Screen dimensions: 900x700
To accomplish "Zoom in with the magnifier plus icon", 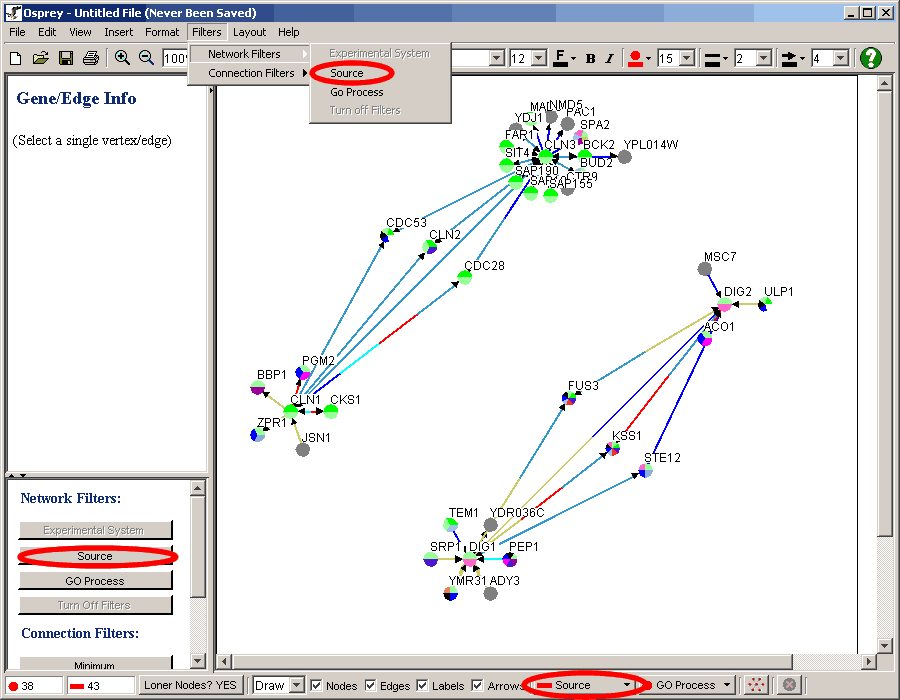I will point(122,58).
